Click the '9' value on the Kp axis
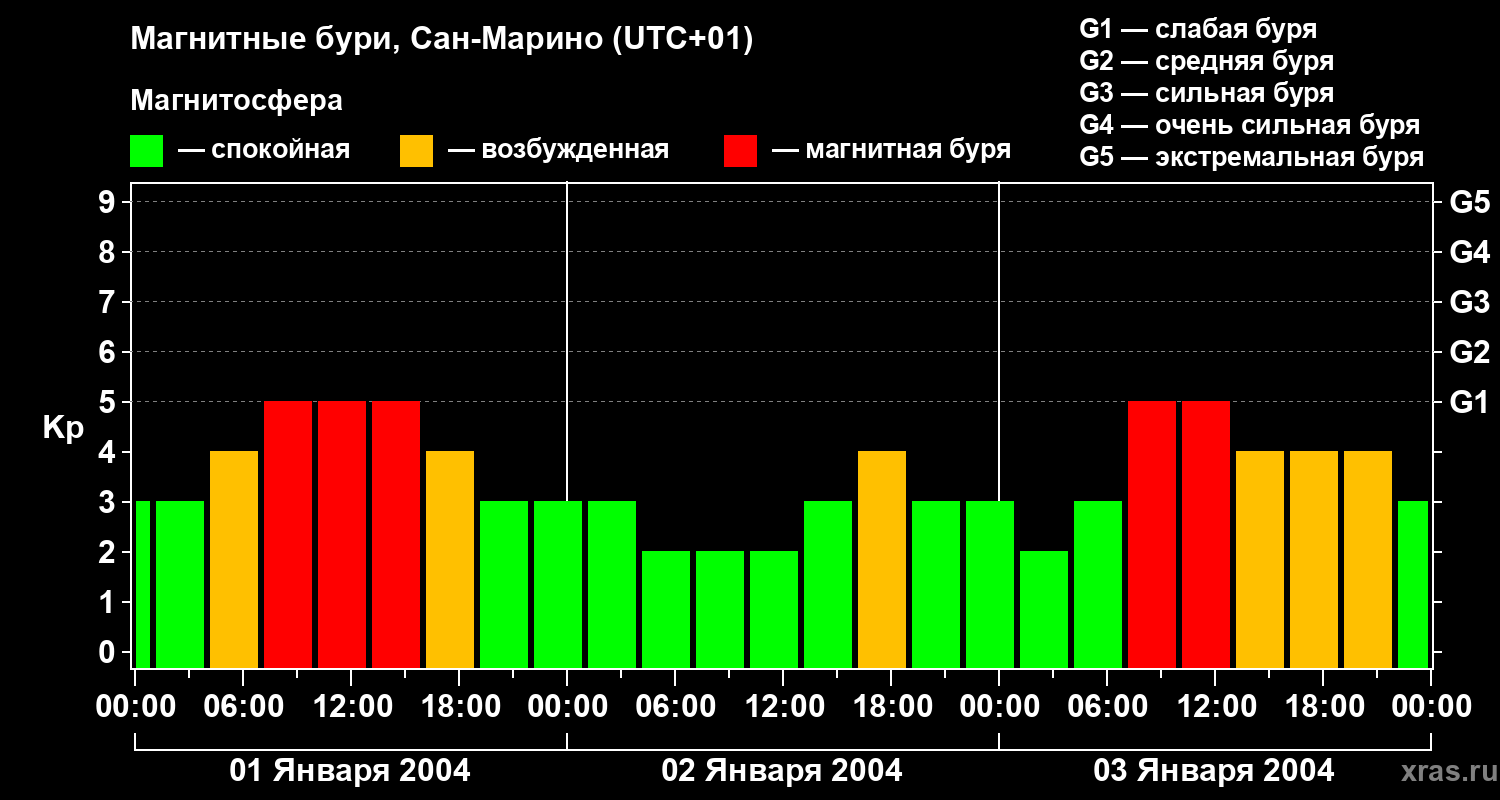This screenshot has height=800, width=1500. point(109,202)
